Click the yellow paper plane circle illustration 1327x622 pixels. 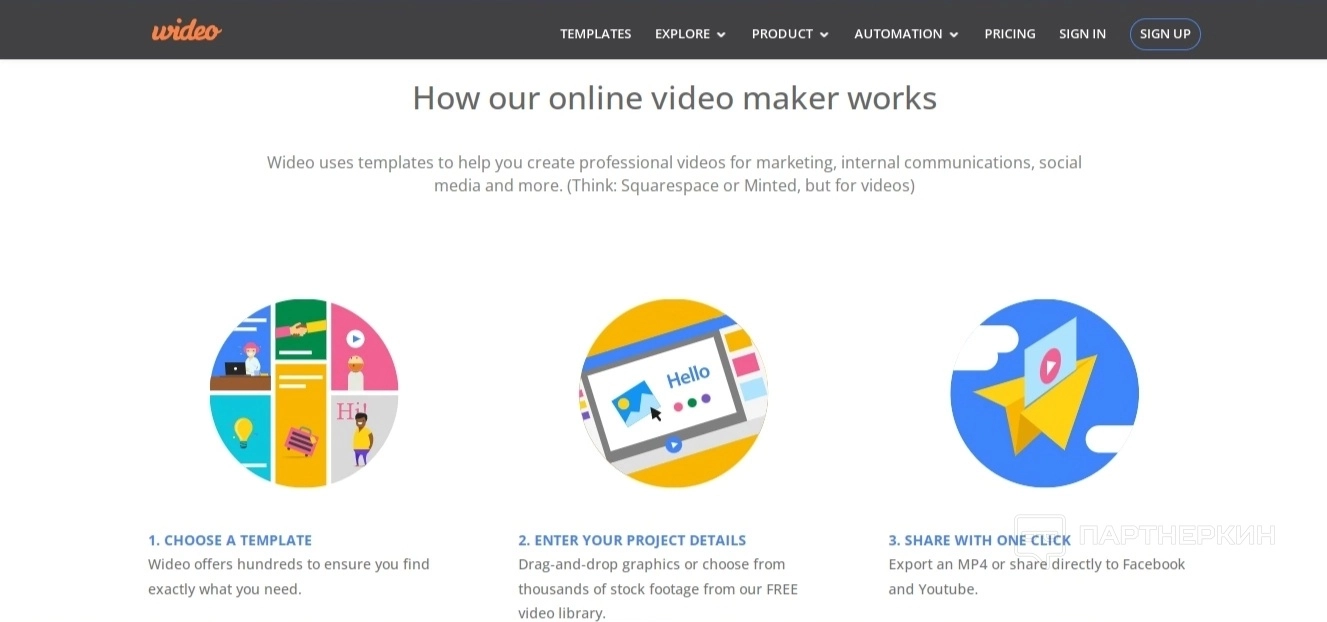(x=1044, y=393)
